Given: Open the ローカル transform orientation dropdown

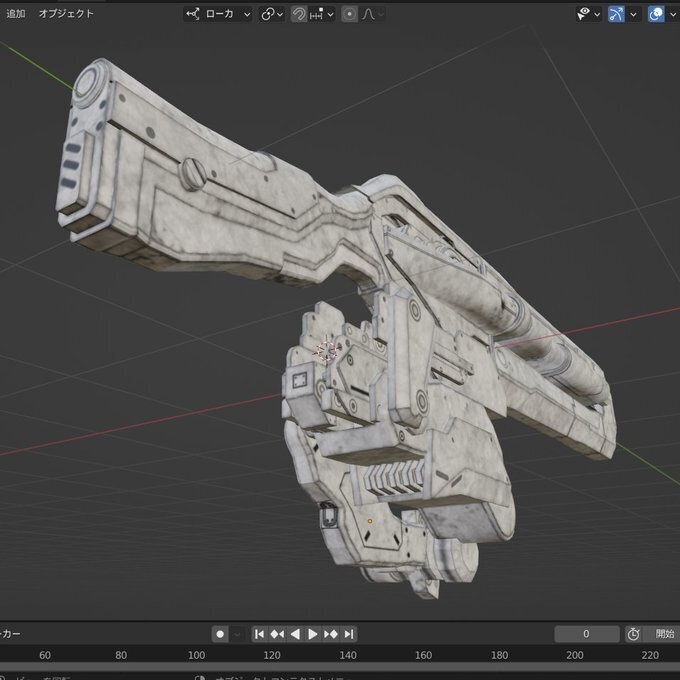Looking at the screenshot, I should pos(218,14).
